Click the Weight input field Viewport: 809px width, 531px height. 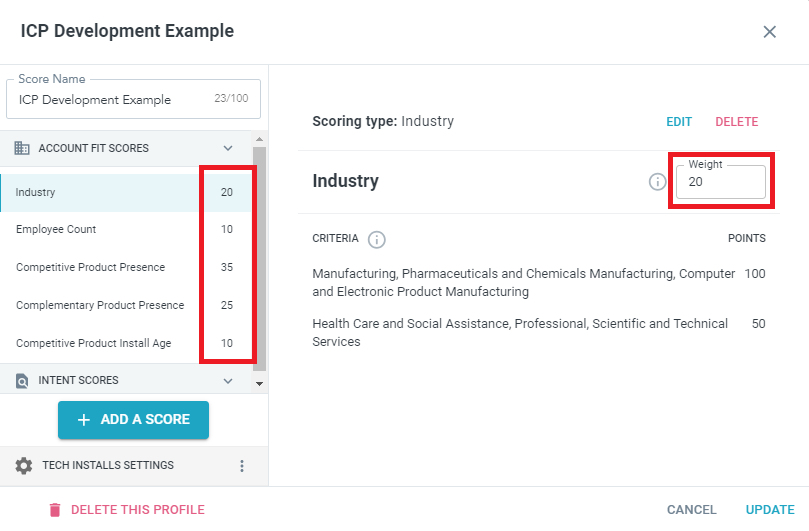coord(721,183)
